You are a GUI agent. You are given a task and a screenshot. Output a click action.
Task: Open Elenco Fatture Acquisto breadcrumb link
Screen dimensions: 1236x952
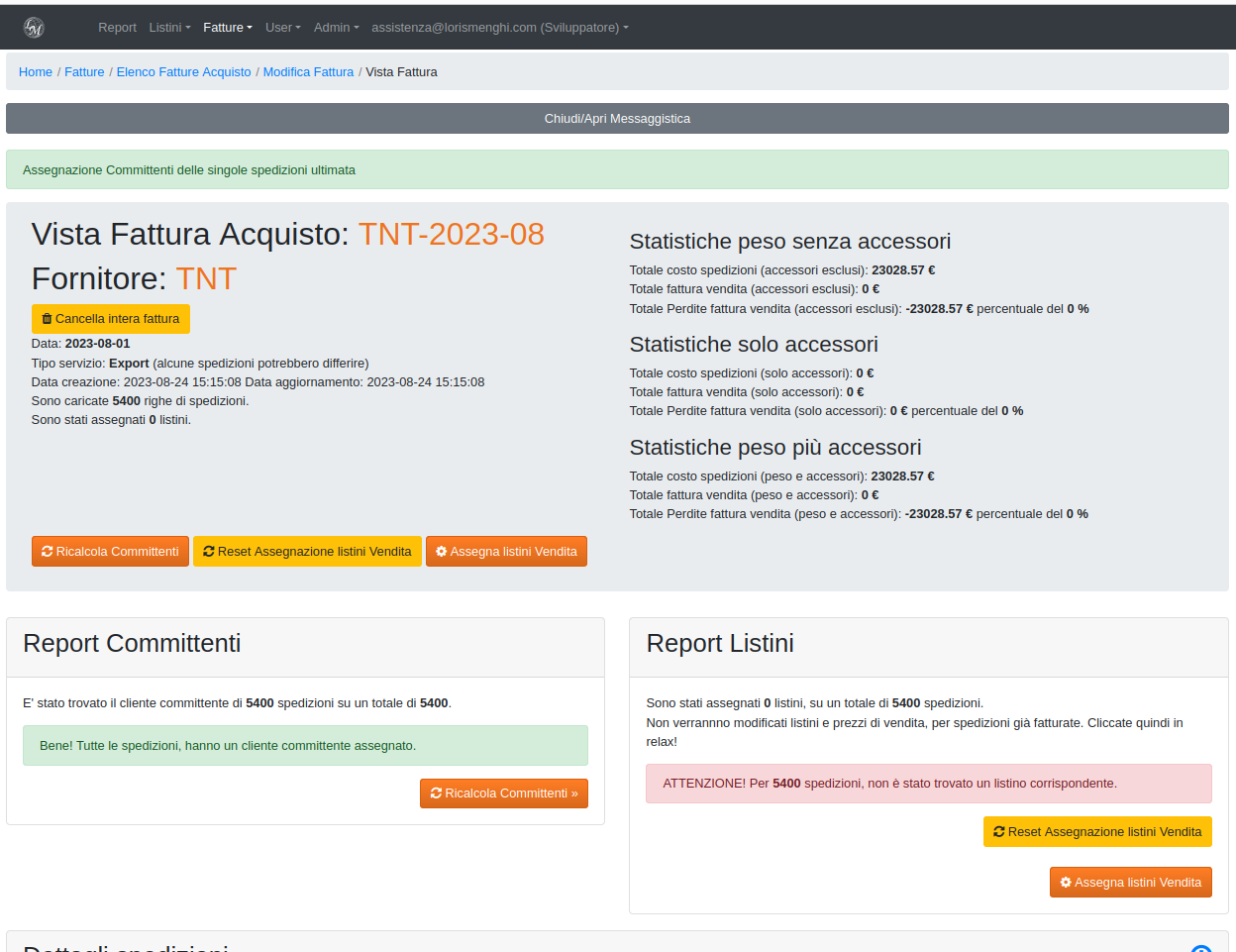(183, 72)
